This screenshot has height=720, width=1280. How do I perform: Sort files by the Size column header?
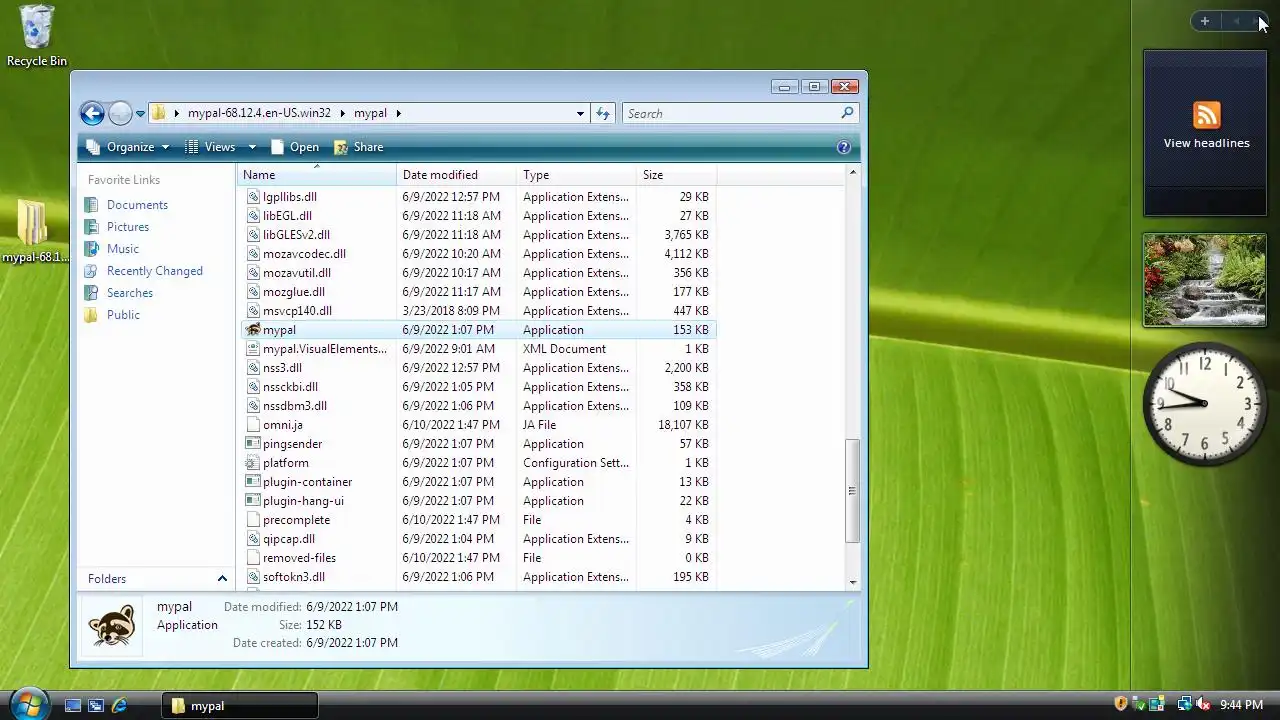tap(676, 175)
